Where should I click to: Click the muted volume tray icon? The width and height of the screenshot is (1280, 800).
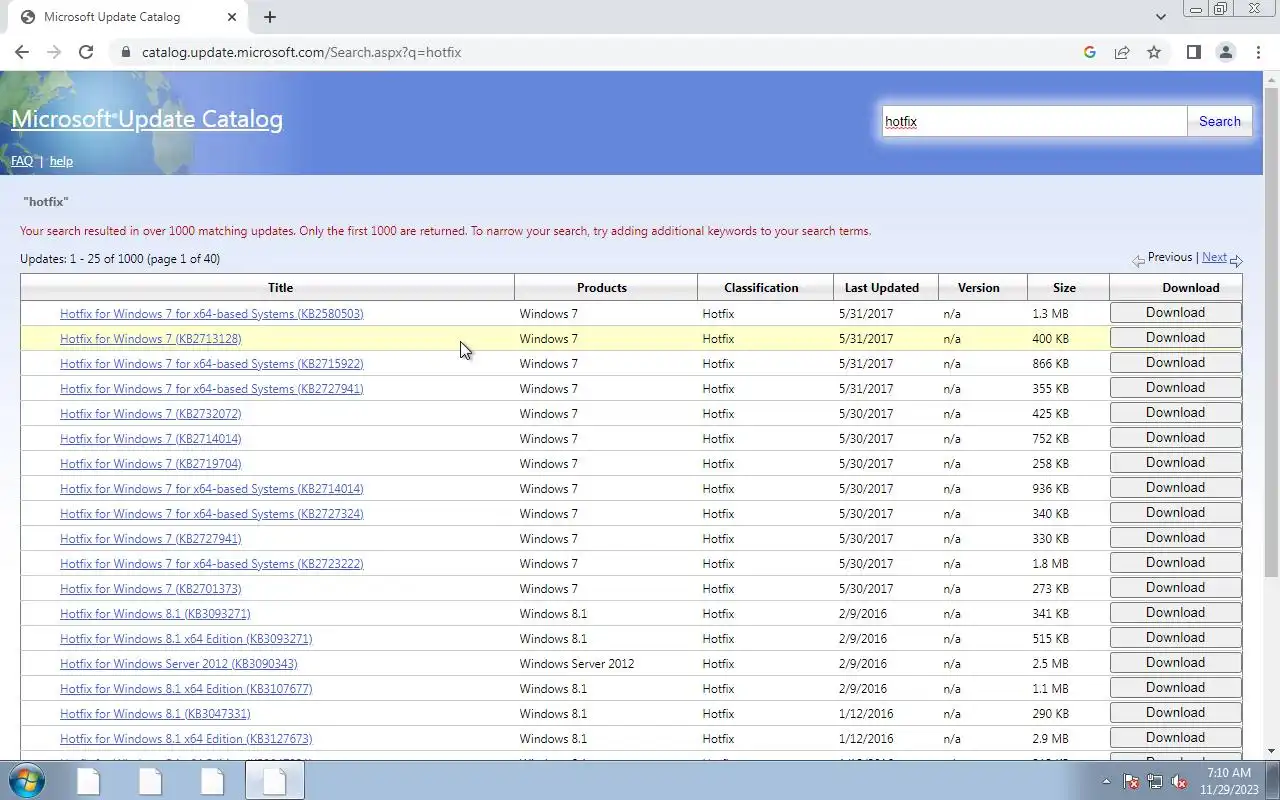(1179, 781)
